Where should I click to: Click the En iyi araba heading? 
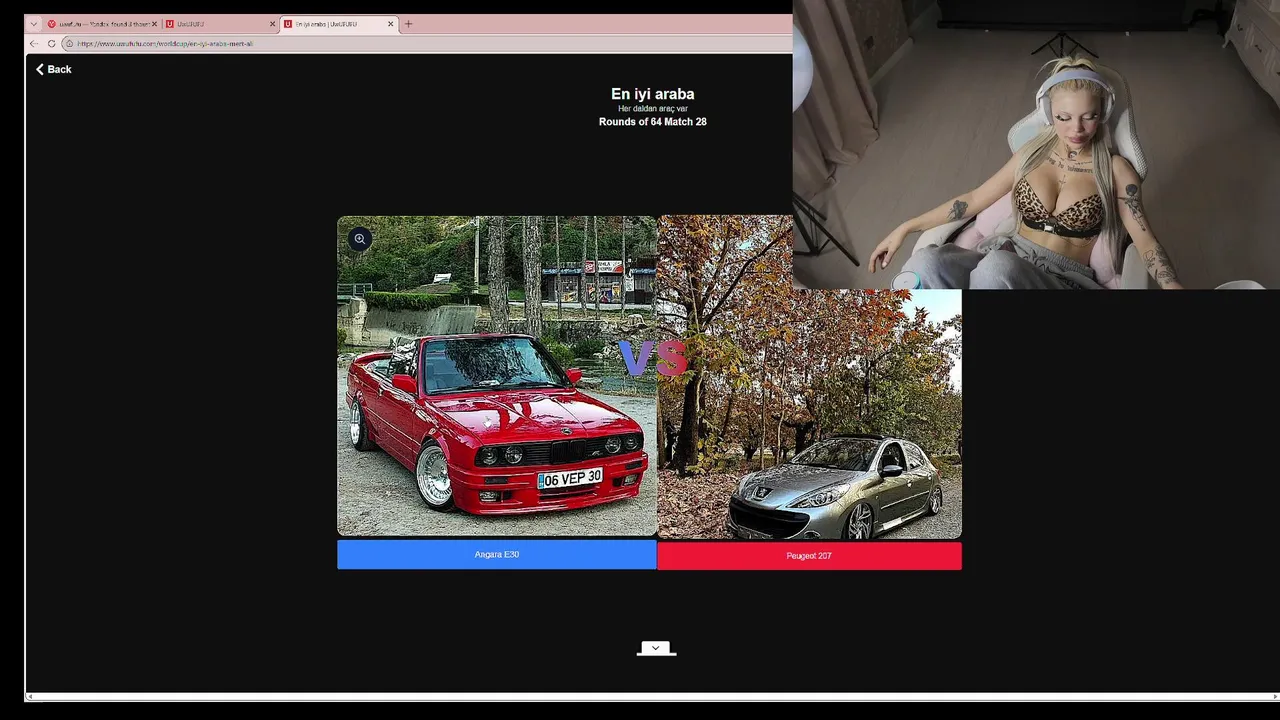[652, 94]
